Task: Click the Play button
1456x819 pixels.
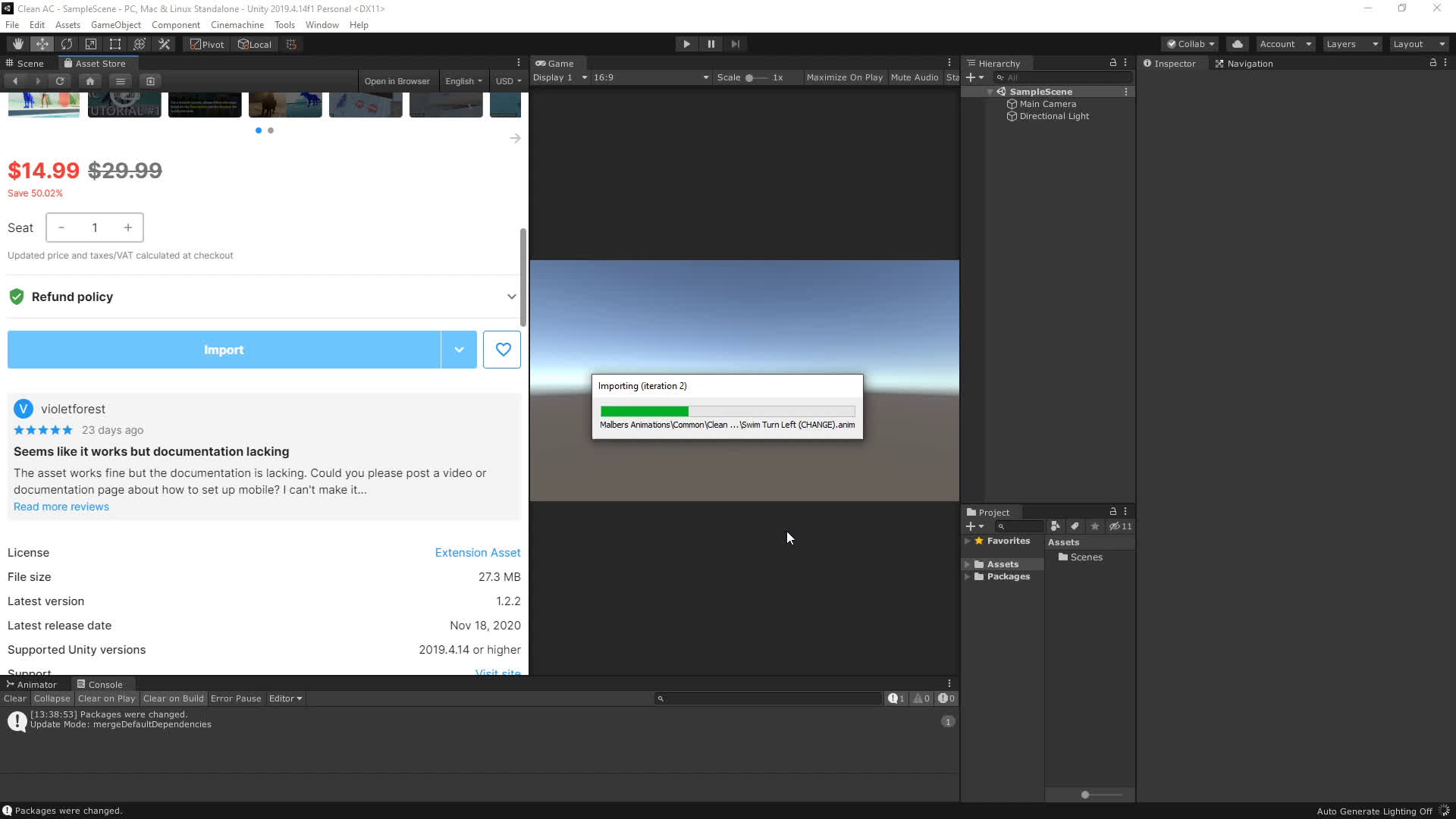Action: pos(686,44)
